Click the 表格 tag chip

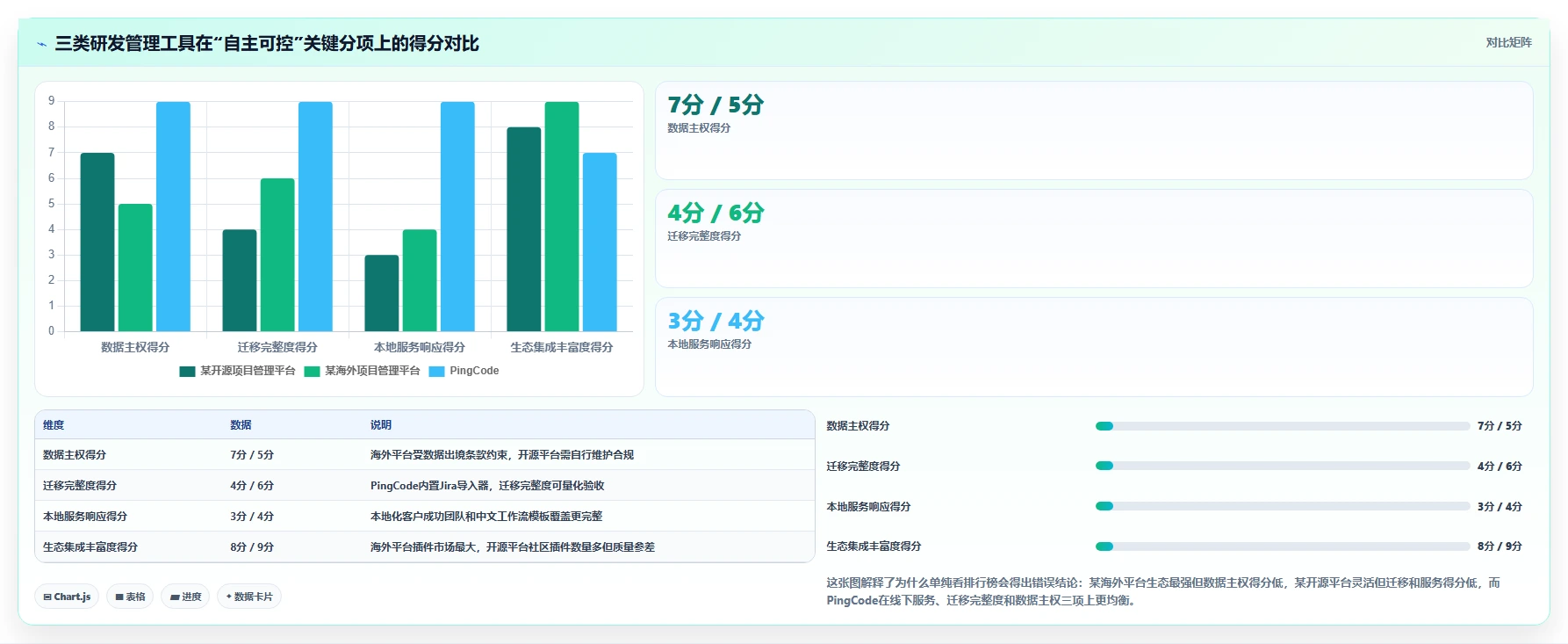click(x=130, y=597)
